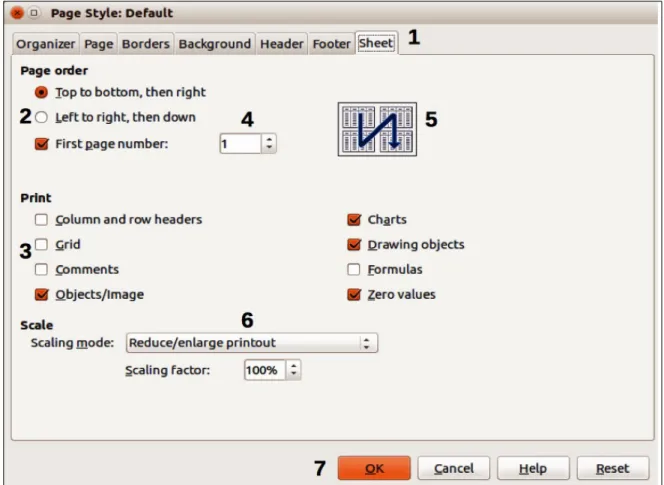
Task: Enable Formulas printing checkbox
Action: (354, 269)
